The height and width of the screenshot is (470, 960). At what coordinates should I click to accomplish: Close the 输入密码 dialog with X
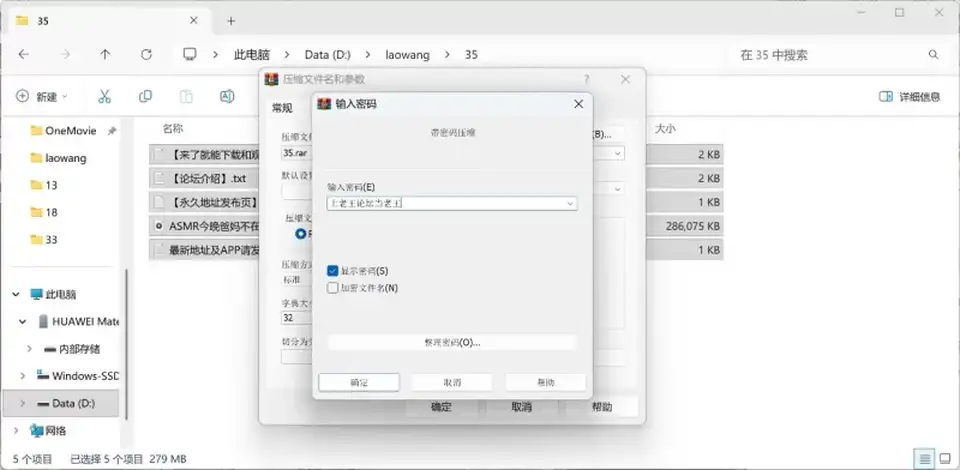coord(578,104)
